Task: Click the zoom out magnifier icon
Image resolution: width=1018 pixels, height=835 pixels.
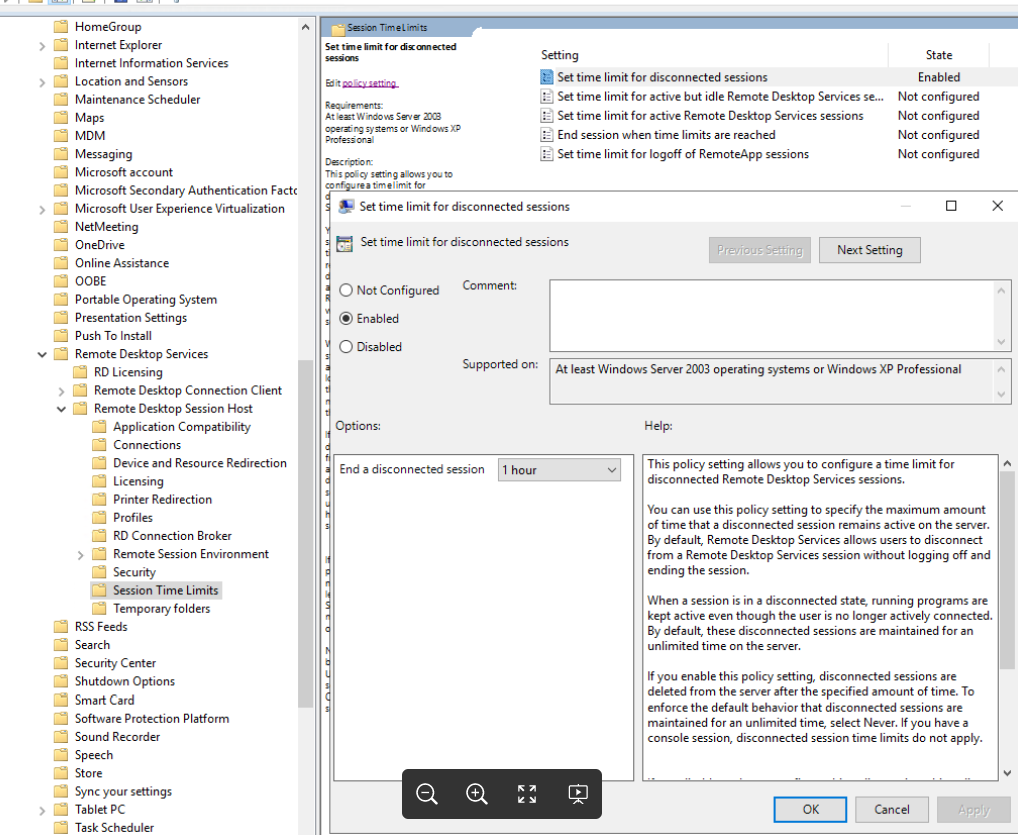Action: pyautogui.click(x=427, y=793)
